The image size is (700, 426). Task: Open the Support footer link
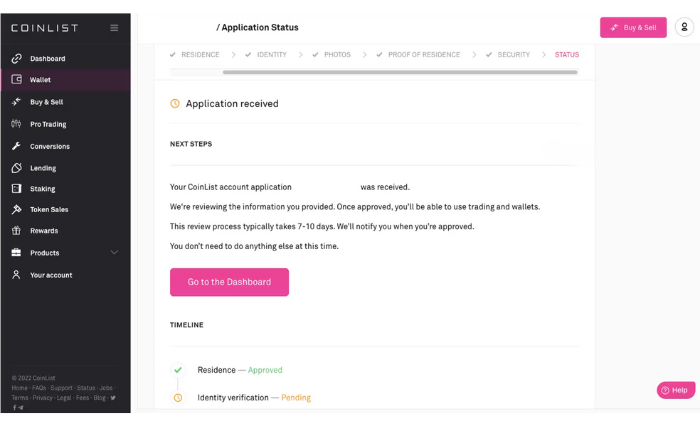click(x=61, y=388)
